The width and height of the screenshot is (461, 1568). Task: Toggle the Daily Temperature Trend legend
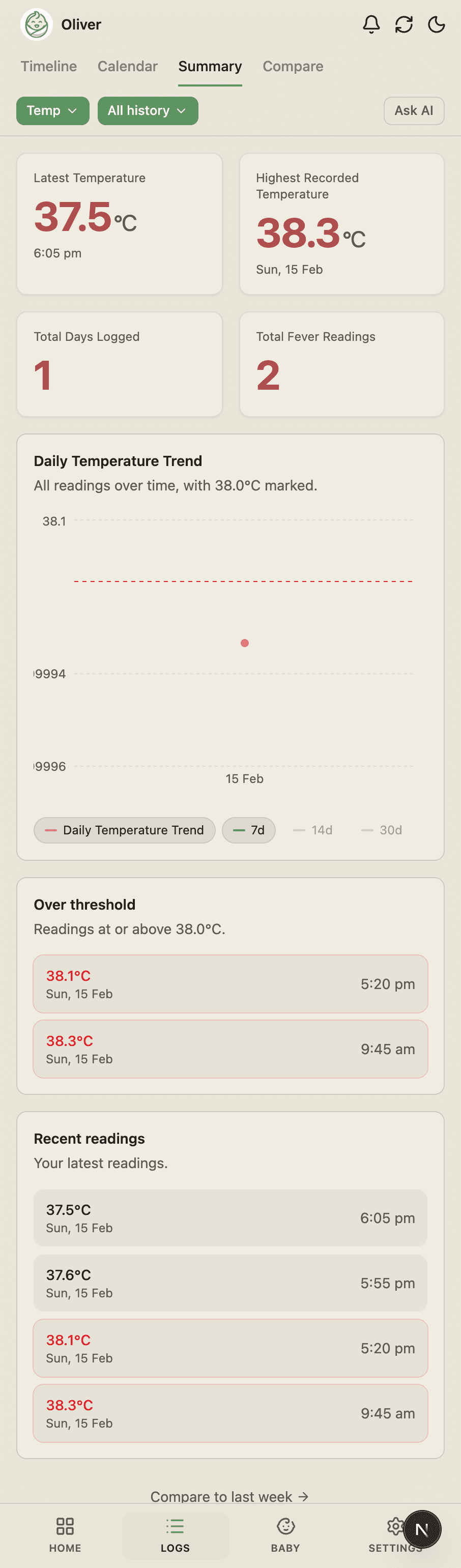124,830
